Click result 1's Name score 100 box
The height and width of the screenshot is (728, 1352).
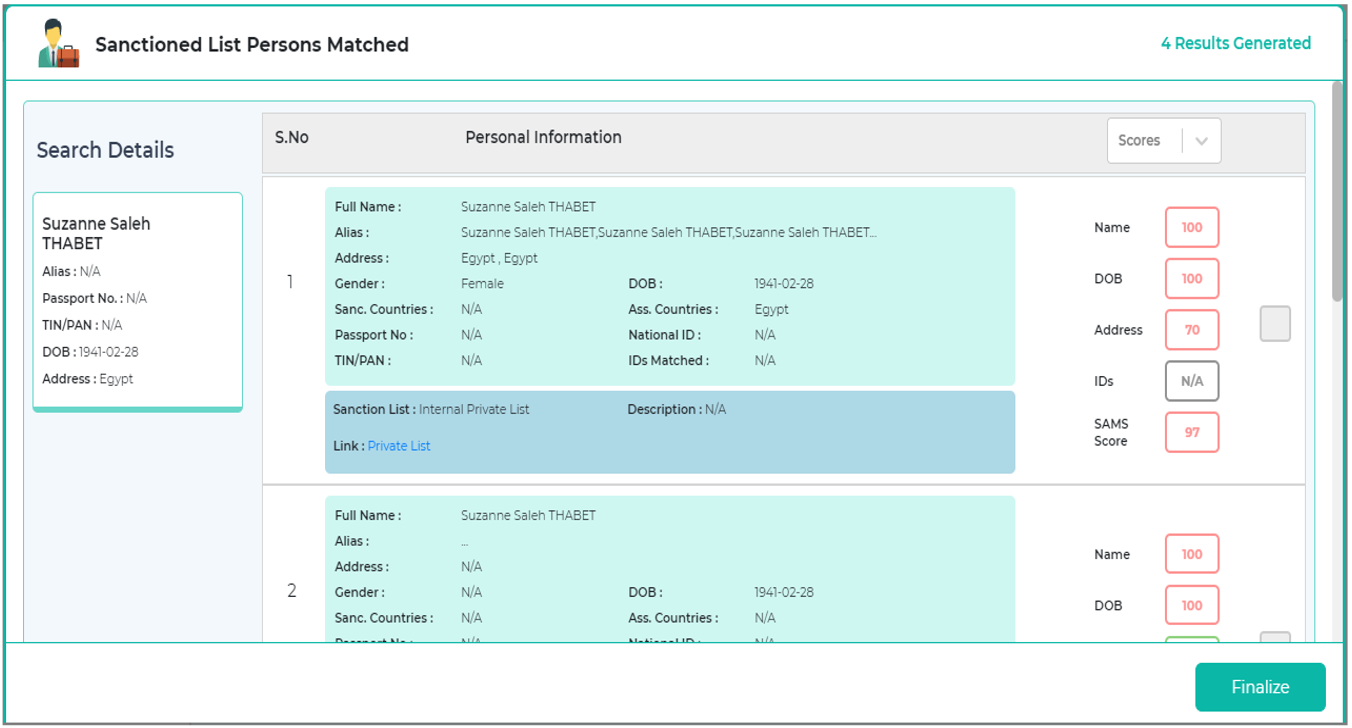coord(1191,228)
